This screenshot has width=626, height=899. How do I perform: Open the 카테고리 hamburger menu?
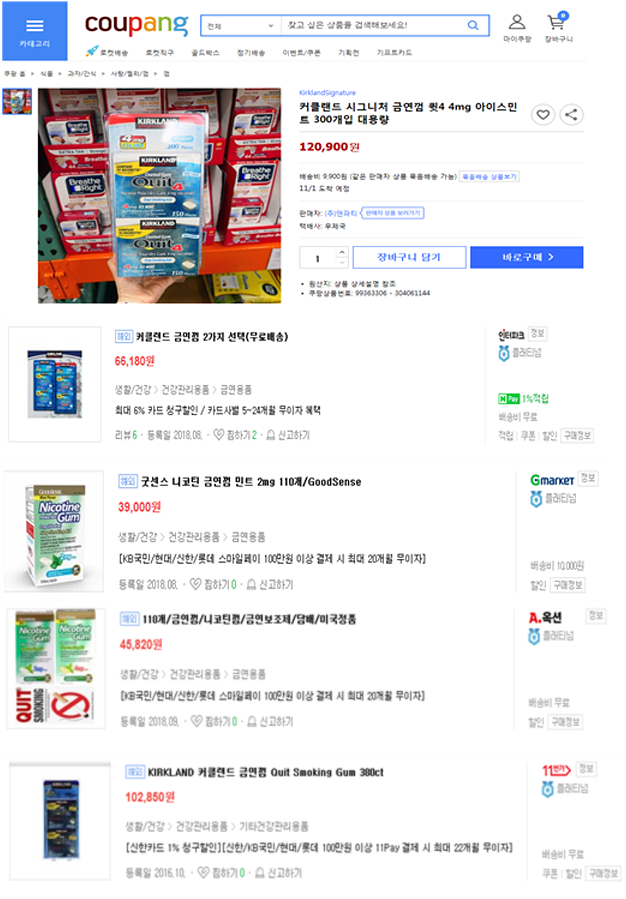pyautogui.click(x=34, y=31)
